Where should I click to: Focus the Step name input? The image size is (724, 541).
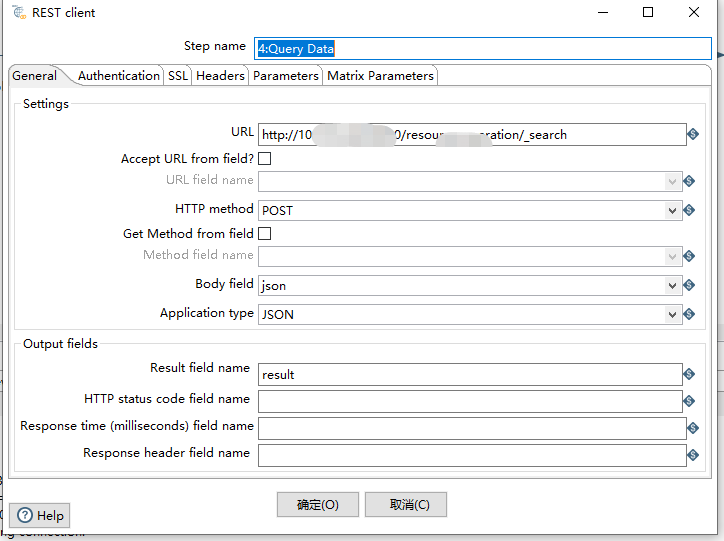(x=483, y=48)
